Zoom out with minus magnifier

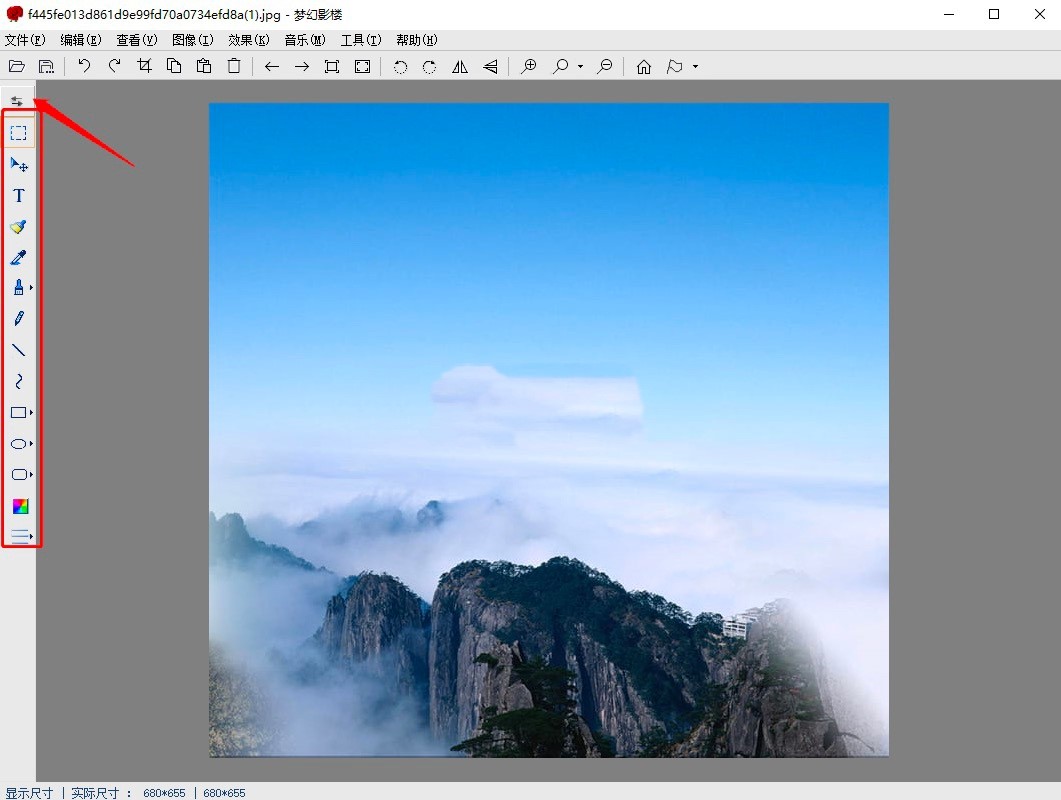coord(604,66)
